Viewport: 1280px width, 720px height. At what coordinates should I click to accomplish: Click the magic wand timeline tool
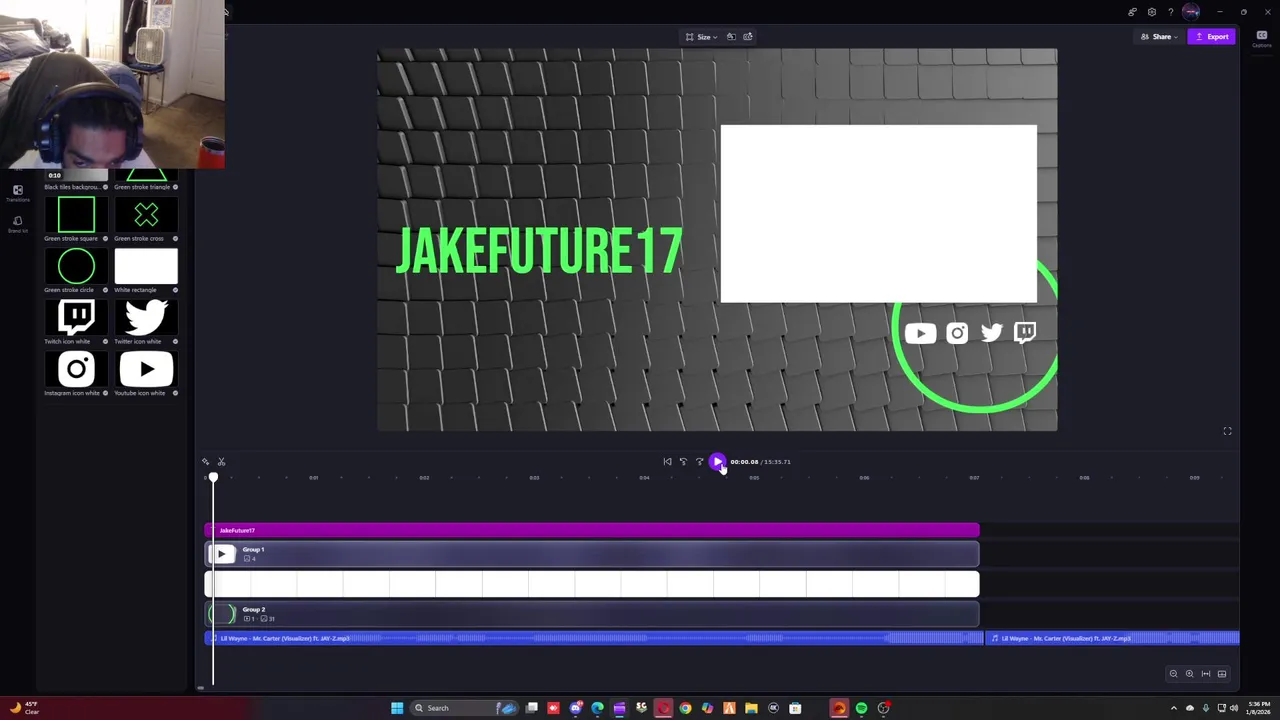pyautogui.click(x=206, y=462)
